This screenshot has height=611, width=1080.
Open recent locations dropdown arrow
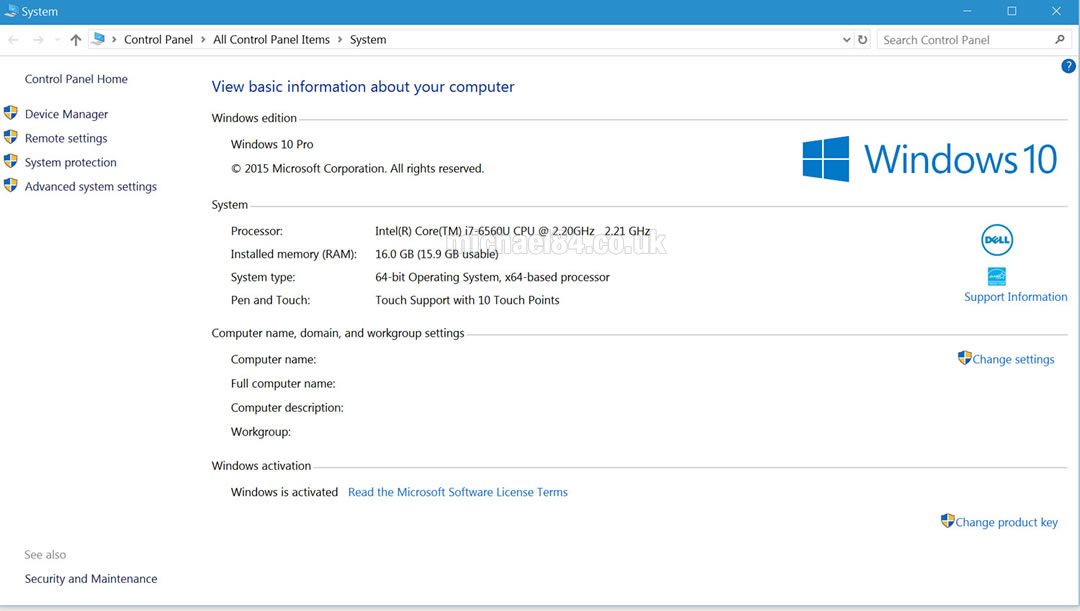57,40
